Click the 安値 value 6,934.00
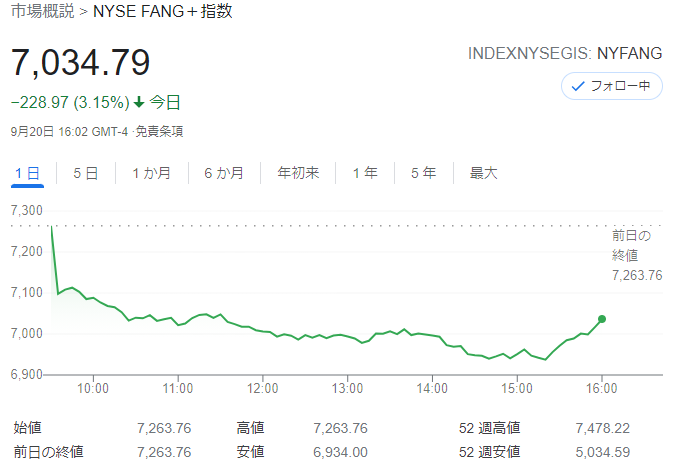Image resolution: width=674 pixels, height=472 pixels. point(340,452)
